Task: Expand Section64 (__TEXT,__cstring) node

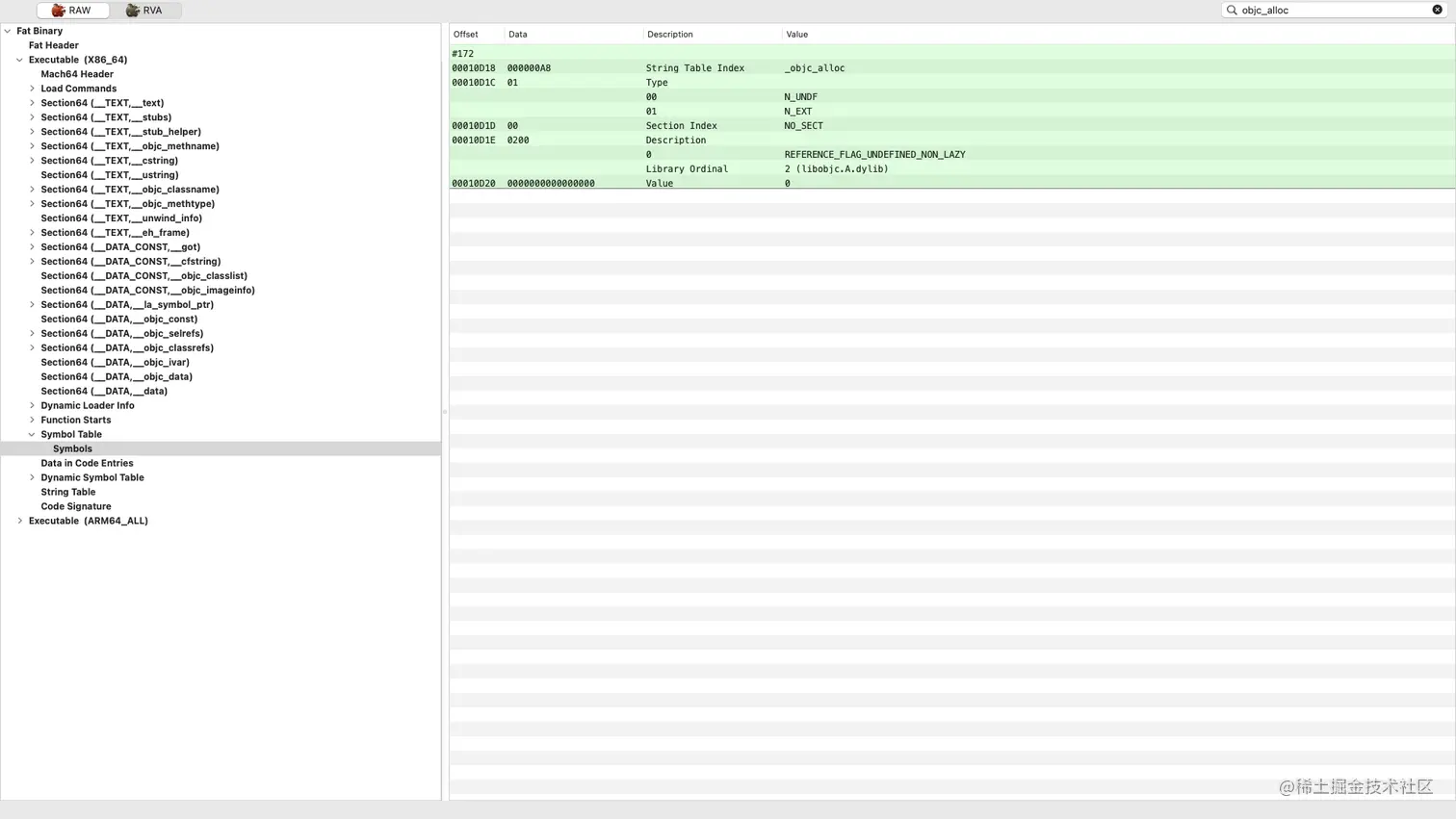Action: [x=32, y=161]
